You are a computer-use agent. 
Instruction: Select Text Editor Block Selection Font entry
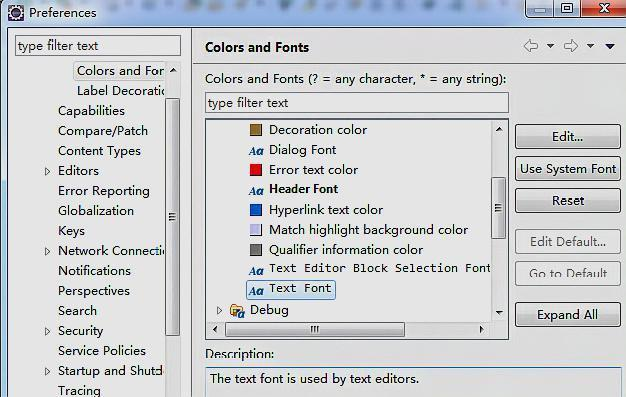tap(379, 268)
